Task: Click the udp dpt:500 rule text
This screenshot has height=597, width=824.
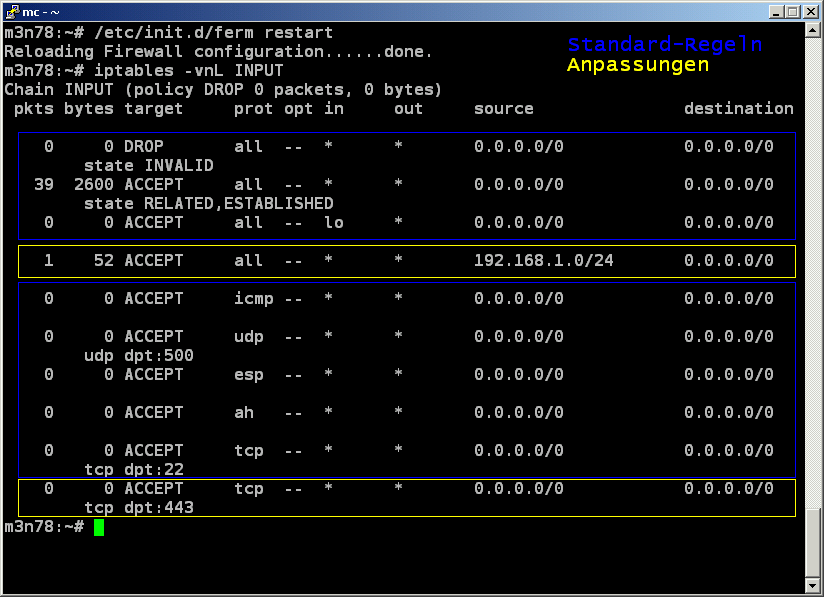Action: pyautogui.click(x=139, y=356)
